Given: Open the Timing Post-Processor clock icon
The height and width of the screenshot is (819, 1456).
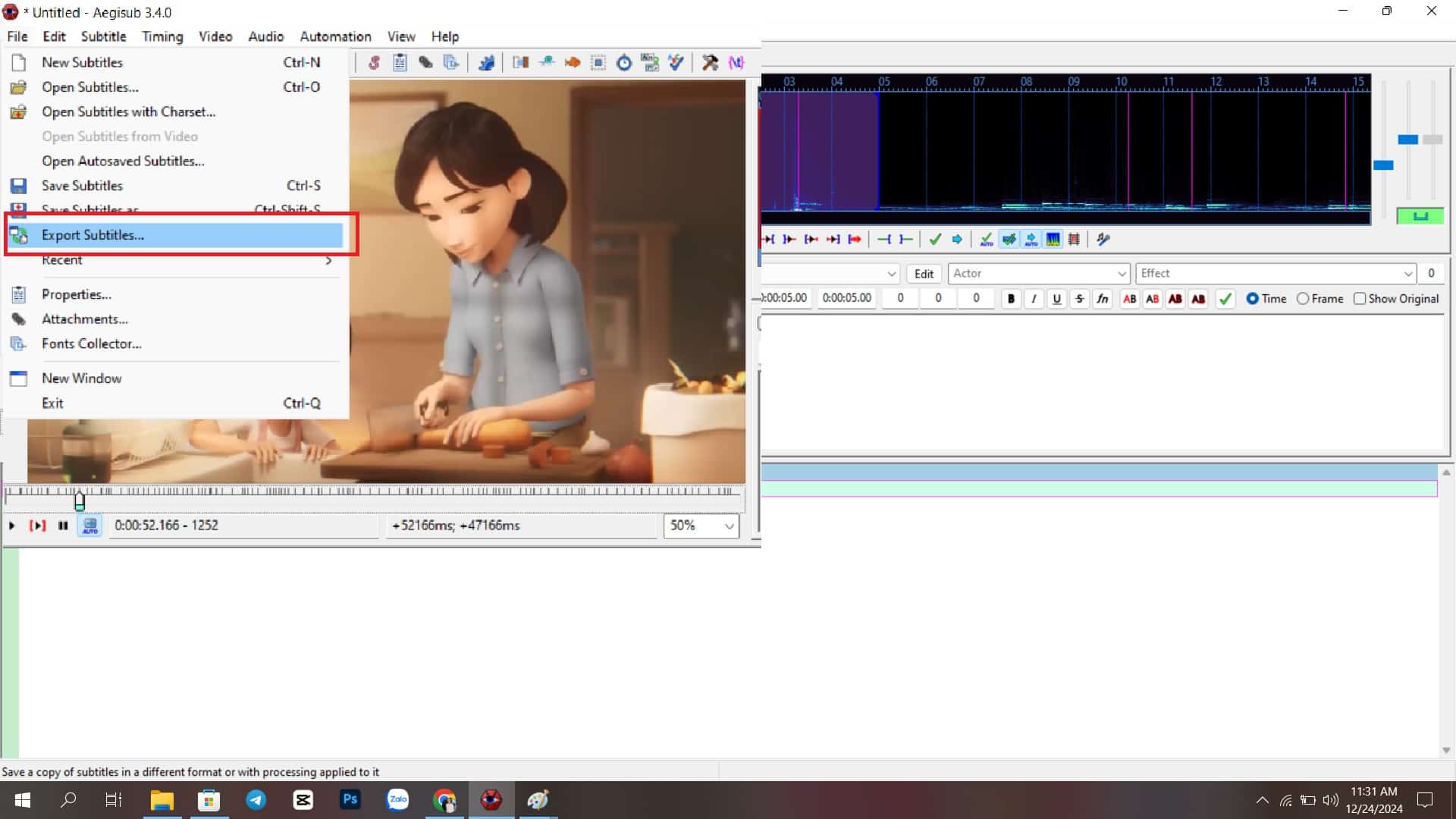Looking at the screenshot, I should point(624,63).
